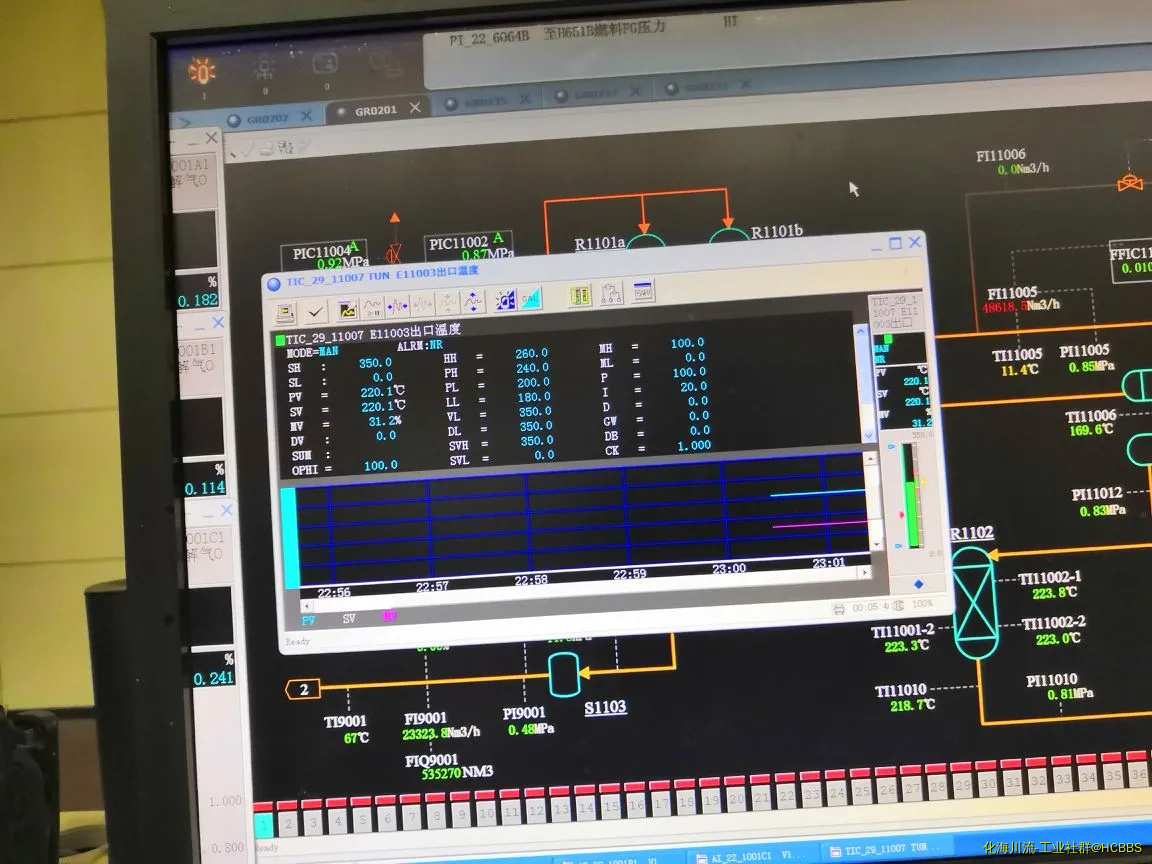Click the FI9001 flow tag

(425, 718)
